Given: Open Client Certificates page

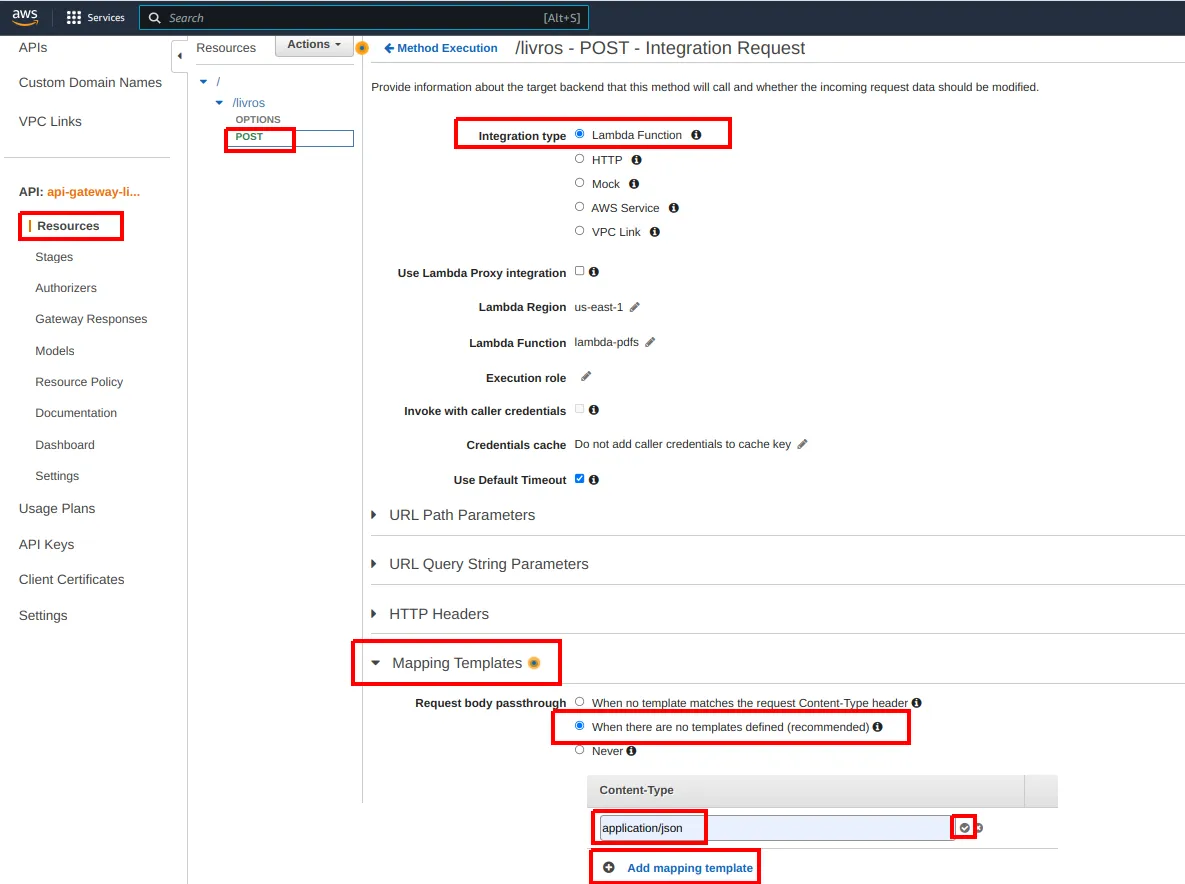Looking at the screenshot, I should tap(71, 580).
